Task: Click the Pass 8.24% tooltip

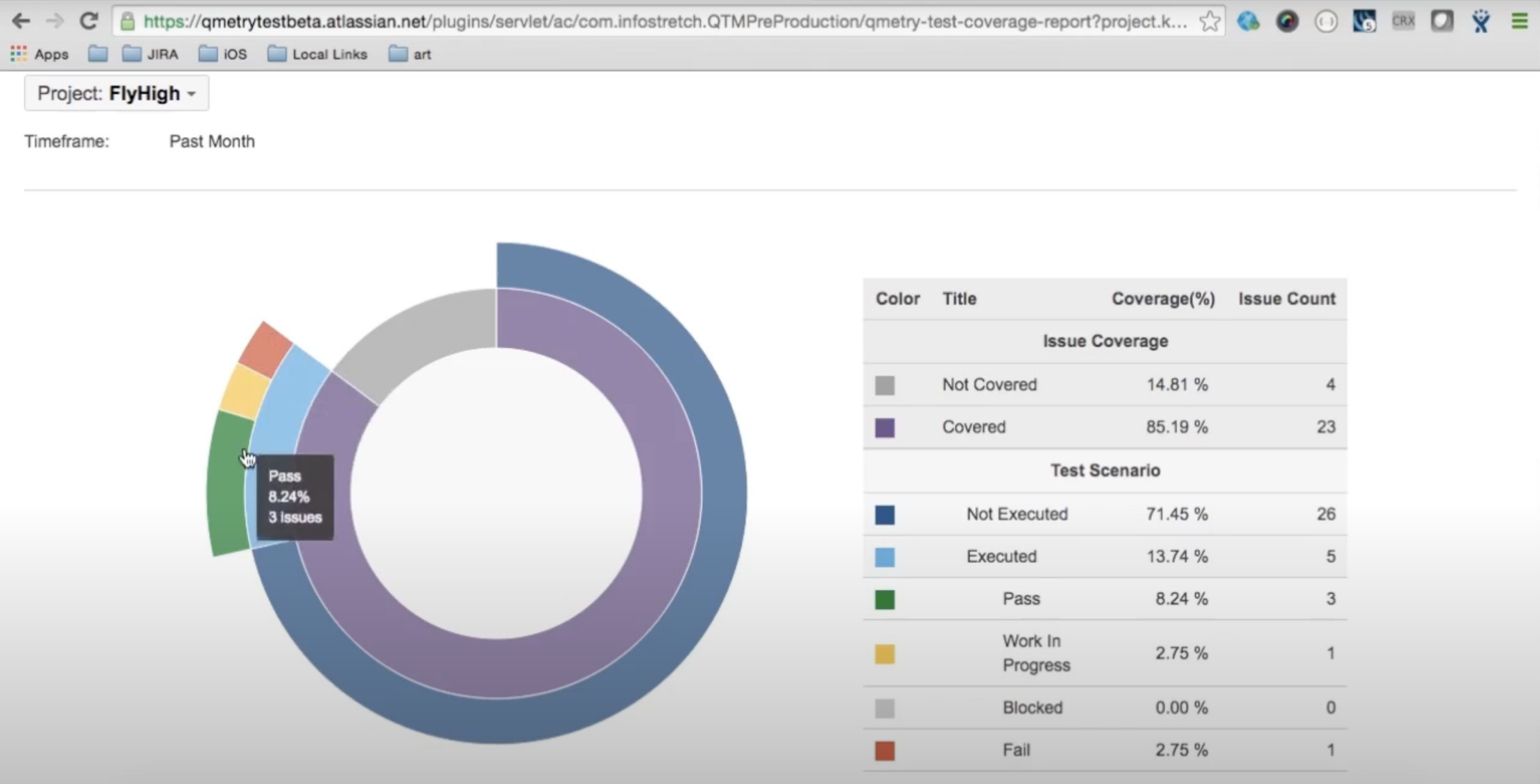Action: pos(295,497)
